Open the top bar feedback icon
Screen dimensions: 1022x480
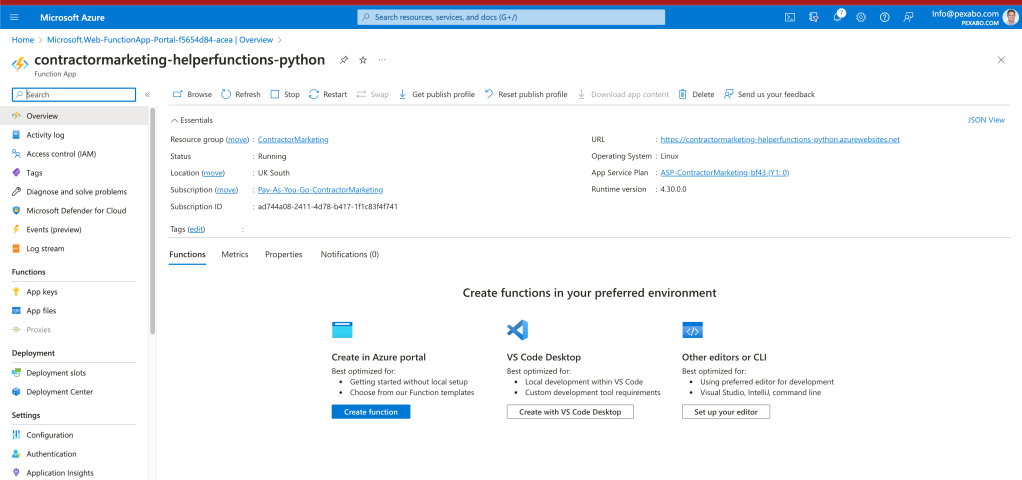tap(908, 18)
